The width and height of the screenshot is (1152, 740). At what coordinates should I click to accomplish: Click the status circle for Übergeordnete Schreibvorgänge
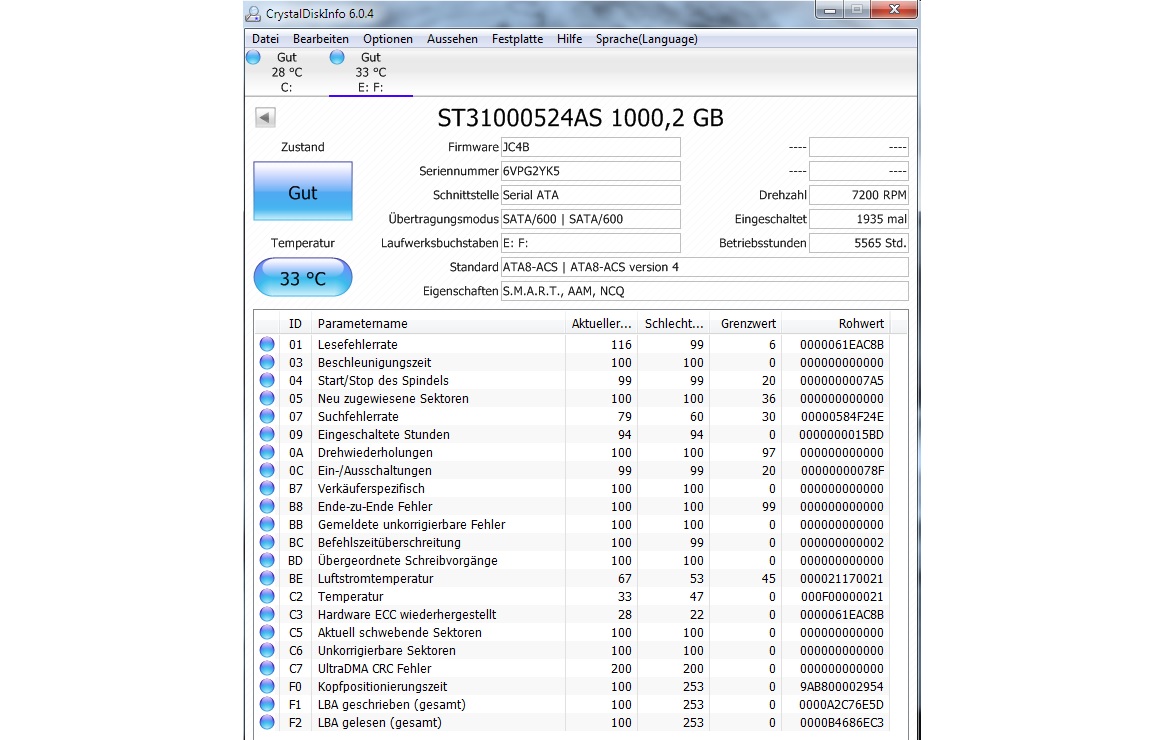click(x=267, y=560)
